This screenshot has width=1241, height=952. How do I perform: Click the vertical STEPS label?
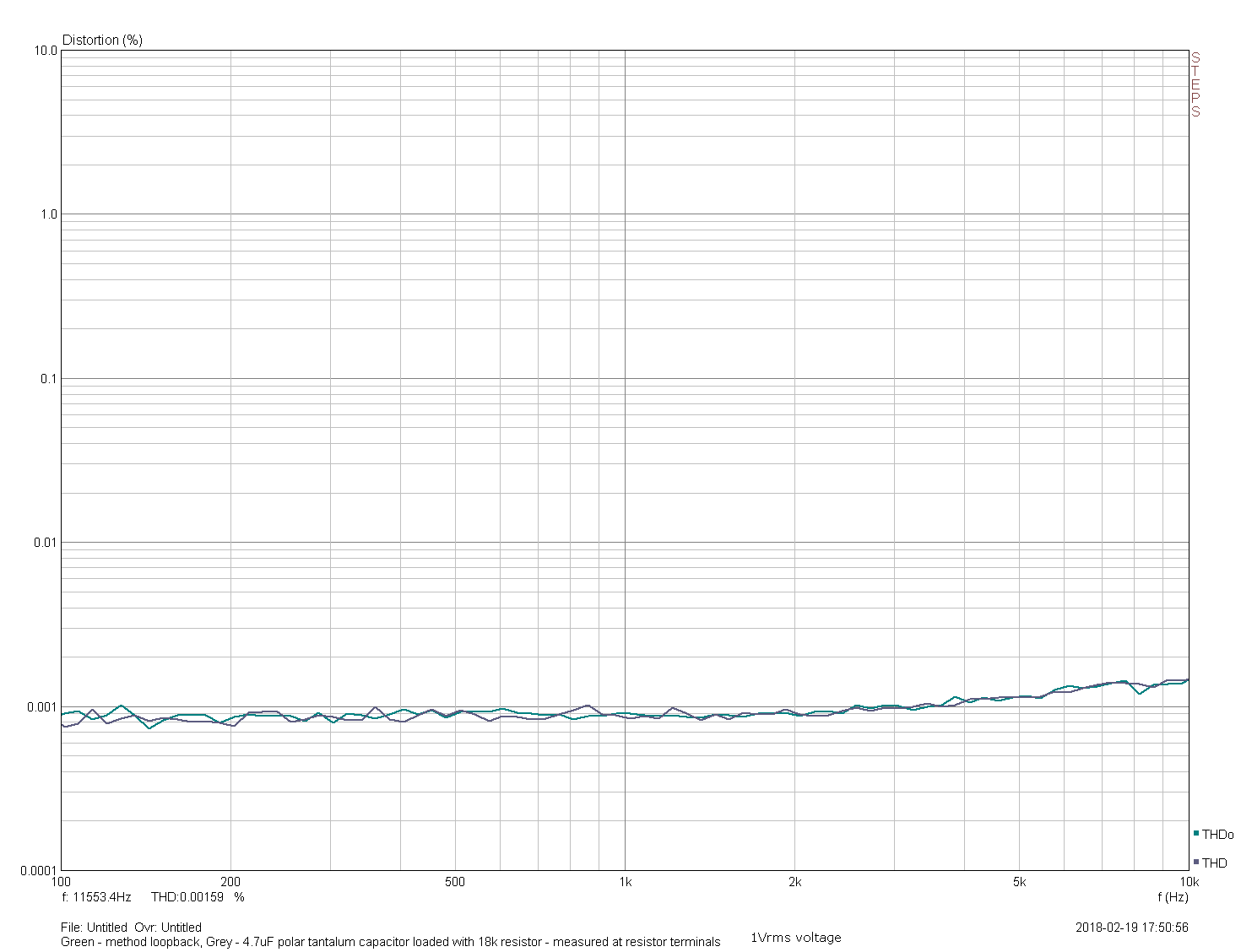[1195, 84]
